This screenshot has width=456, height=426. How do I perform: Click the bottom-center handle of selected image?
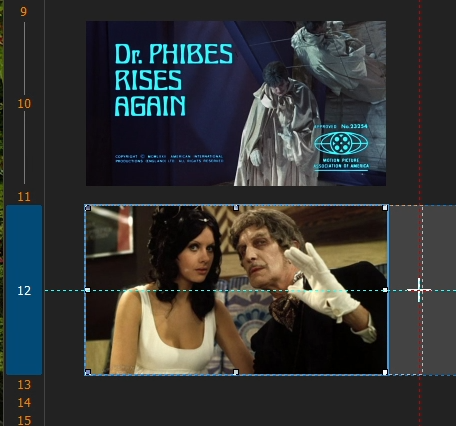236,372
